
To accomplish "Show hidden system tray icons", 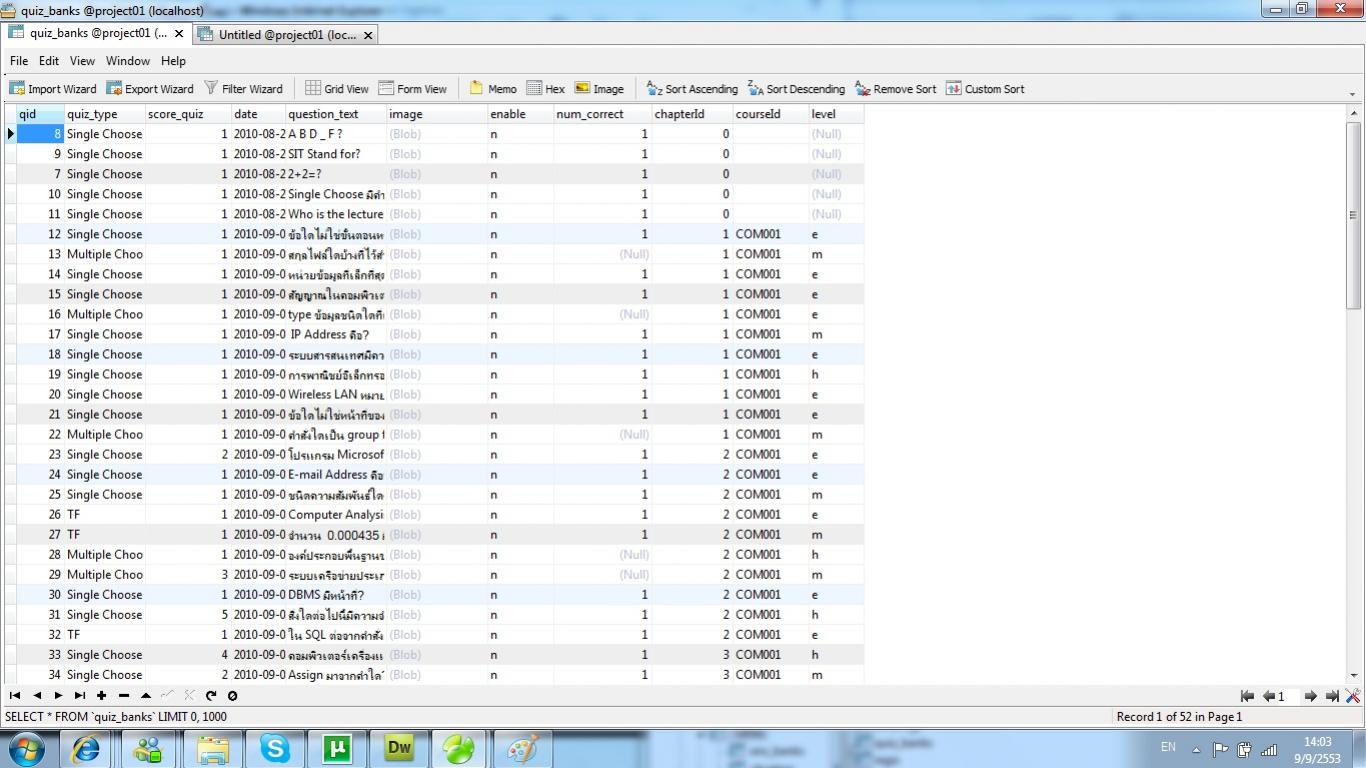I will 1196,749.
